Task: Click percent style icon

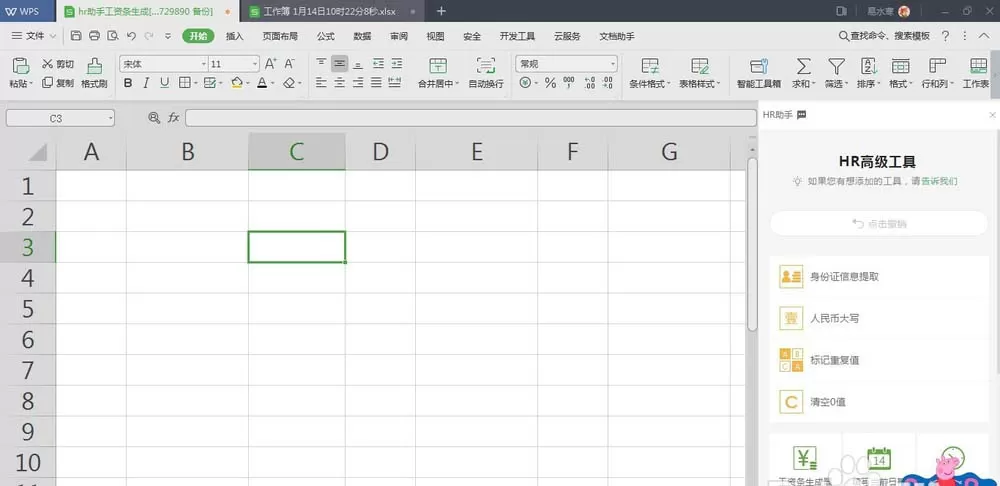Action: point(550,83)
